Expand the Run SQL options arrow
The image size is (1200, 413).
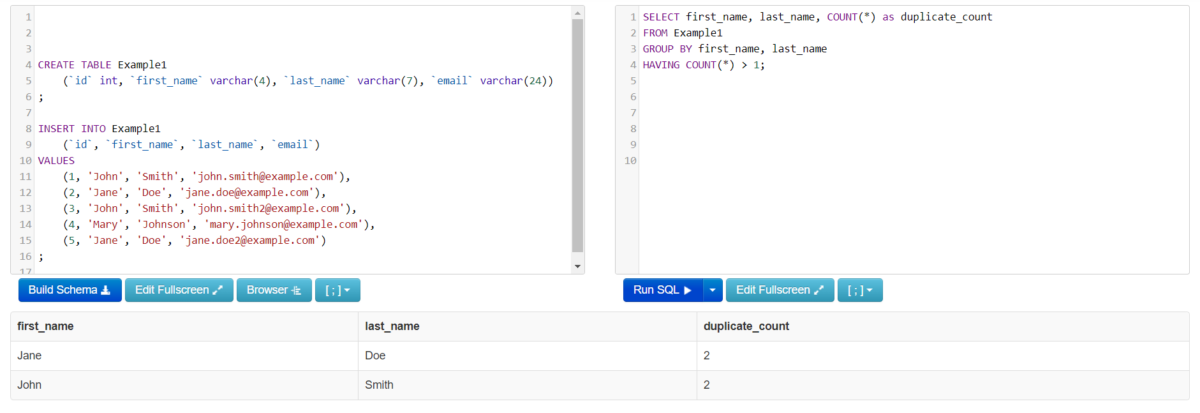coord(712,290)
